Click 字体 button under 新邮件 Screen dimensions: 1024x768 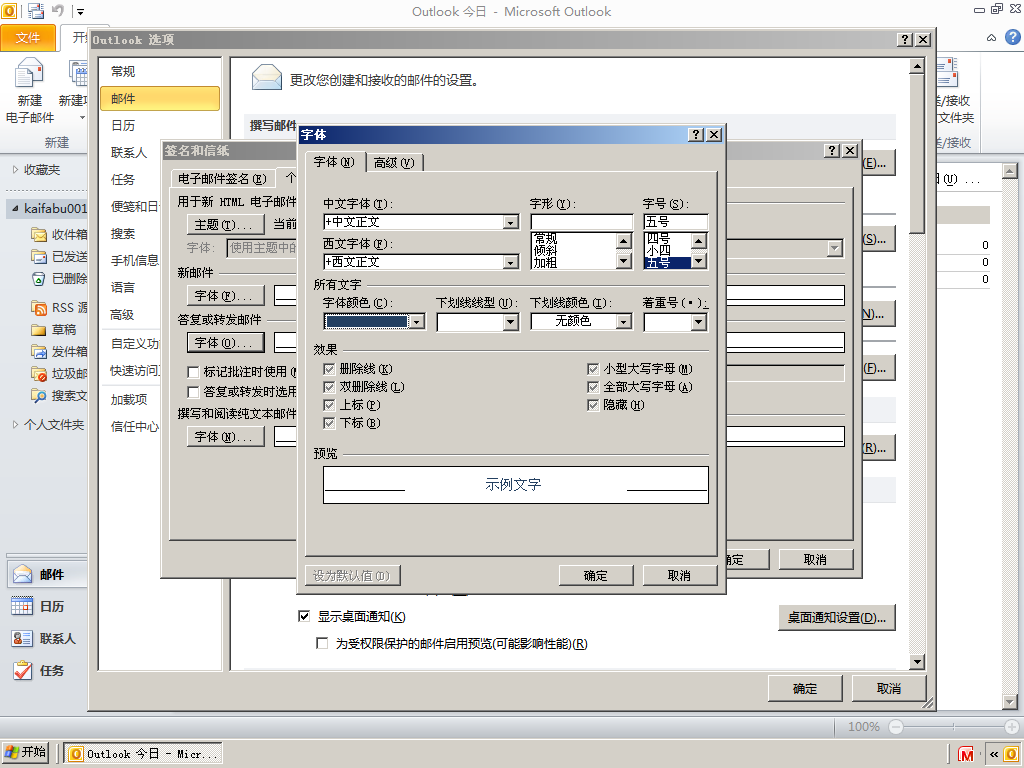pos(225,296)
